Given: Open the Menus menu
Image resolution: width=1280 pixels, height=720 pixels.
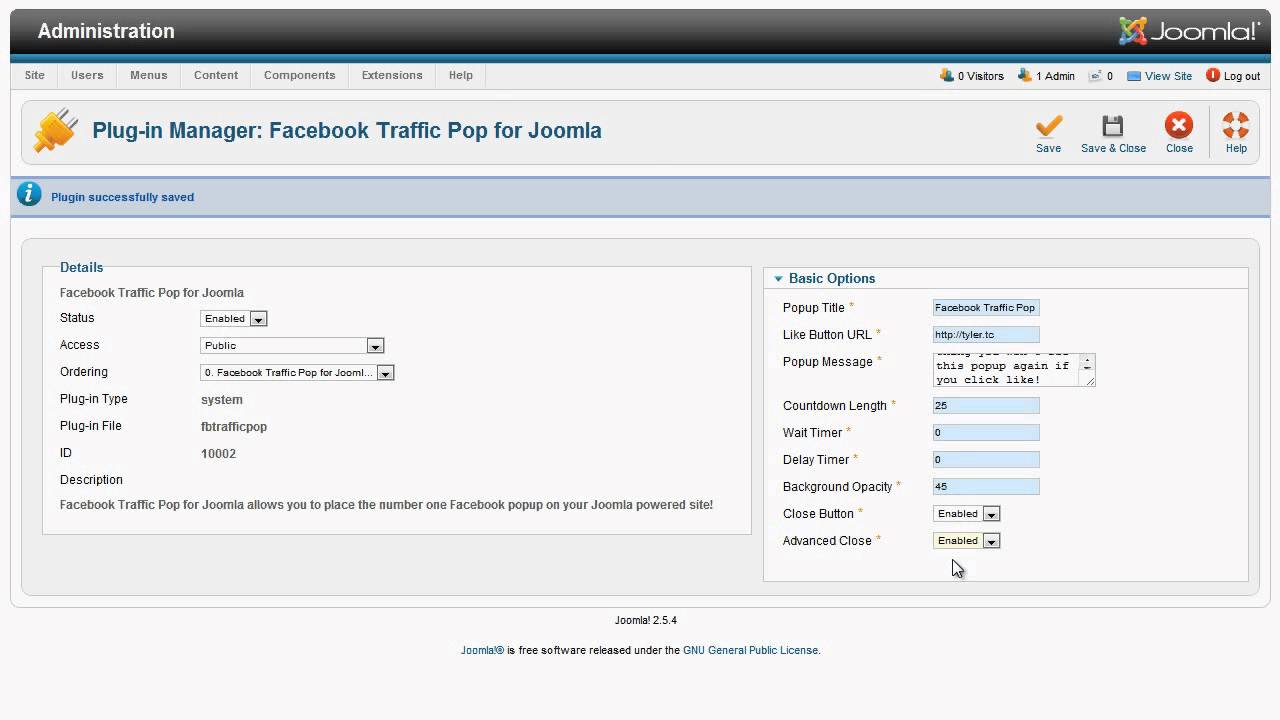Looking at the screenshot, I should [149, 75].
